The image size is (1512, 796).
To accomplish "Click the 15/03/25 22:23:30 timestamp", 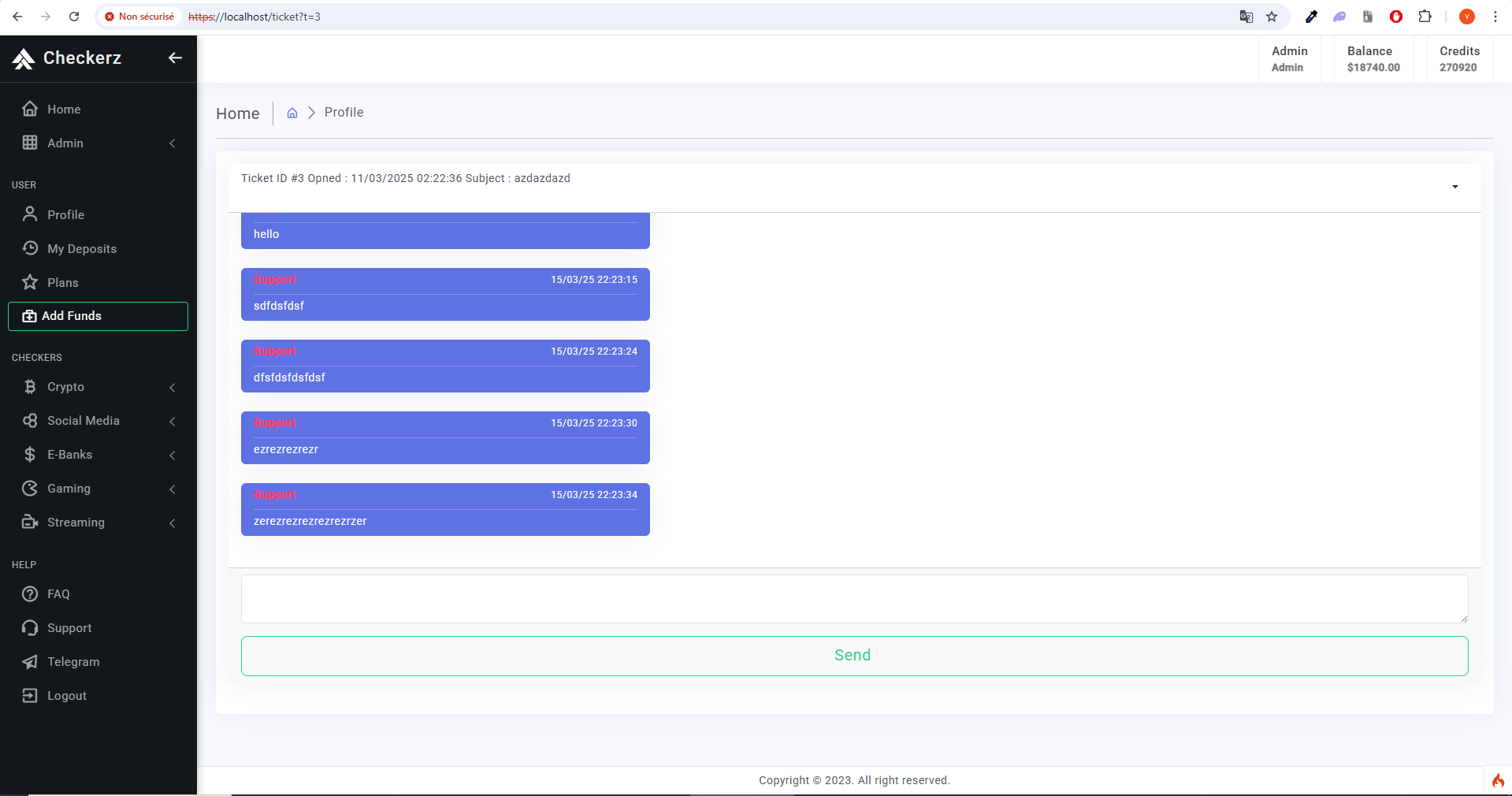I will click(594, 423).
